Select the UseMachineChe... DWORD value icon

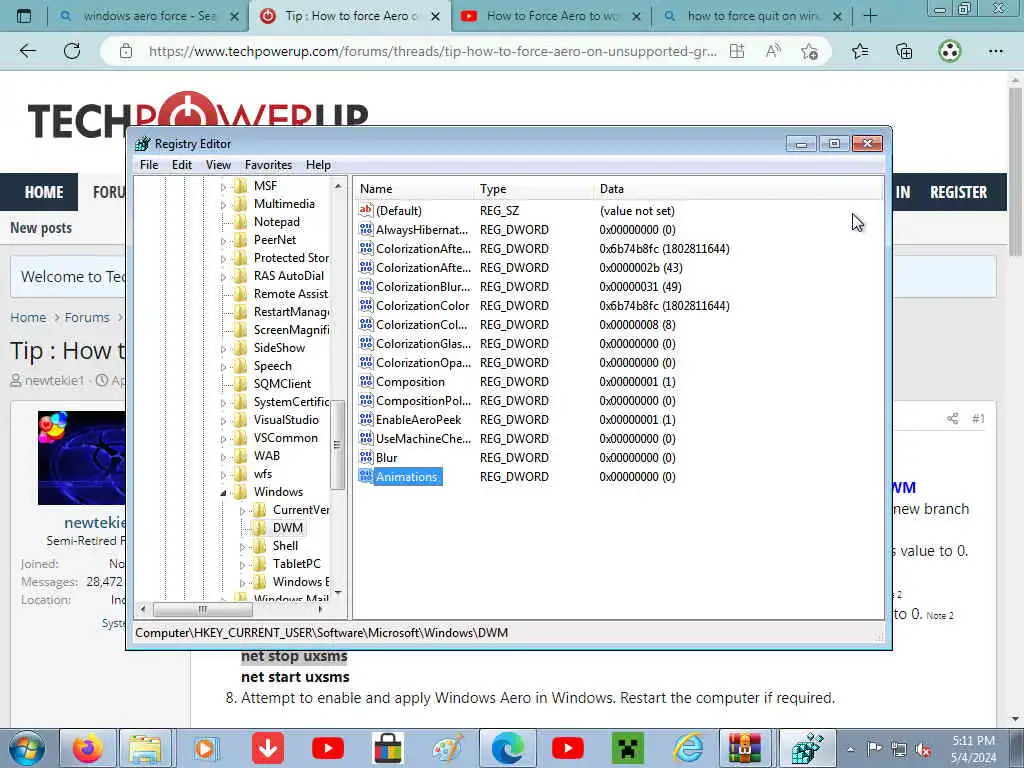(366, 439)
